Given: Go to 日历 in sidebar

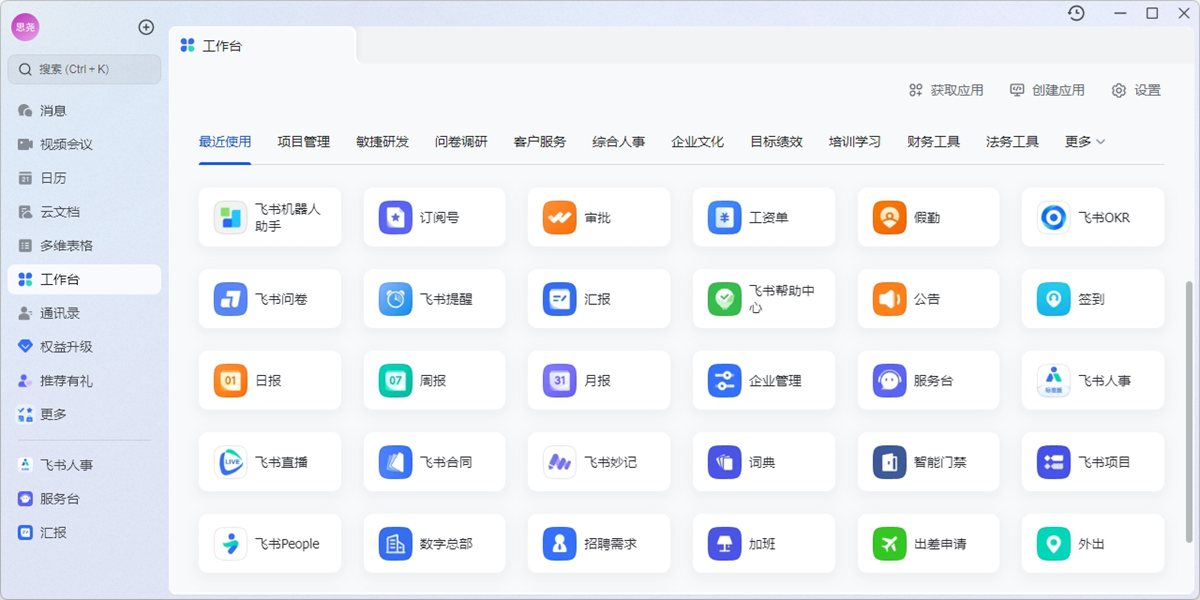Looking at the screenshot, I should (x=84, y=178).
